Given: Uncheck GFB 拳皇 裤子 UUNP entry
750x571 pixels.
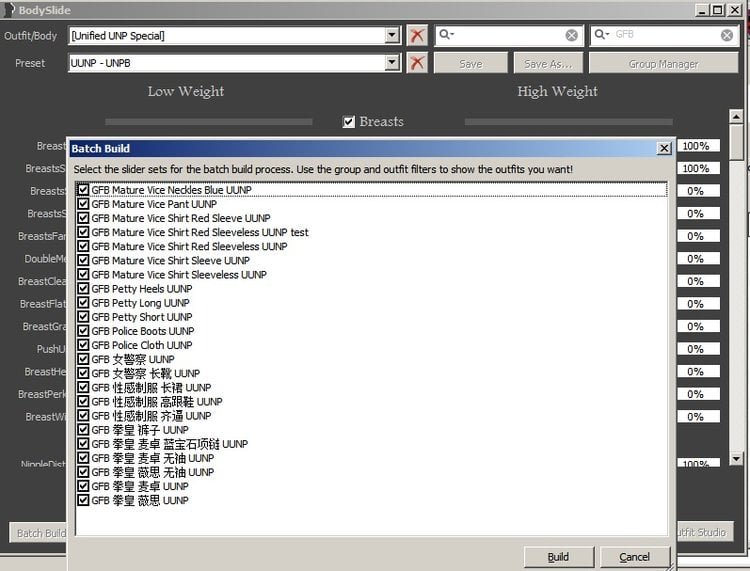Looking at the screenshot, I should point(83,430).
